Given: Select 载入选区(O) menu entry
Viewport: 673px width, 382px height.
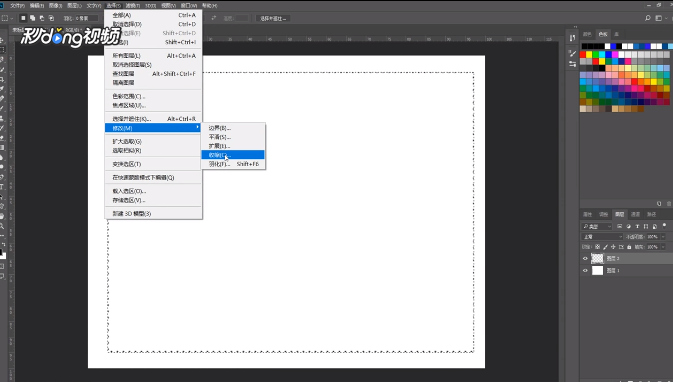Looking at the screenshot, I should (153, 191).
